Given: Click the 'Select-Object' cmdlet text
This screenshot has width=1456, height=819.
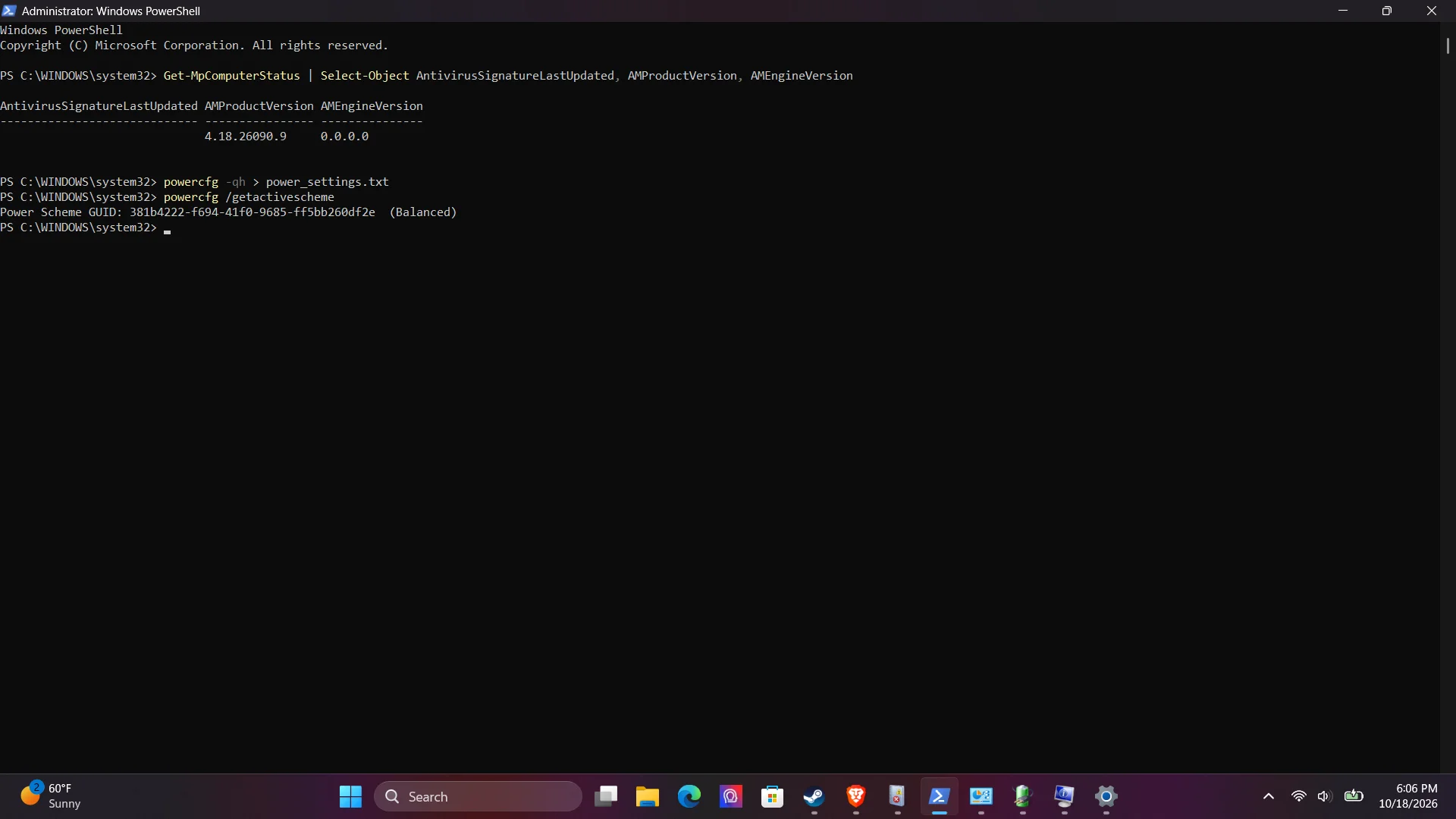Looking at the screenshot, I should coord(365,76).
